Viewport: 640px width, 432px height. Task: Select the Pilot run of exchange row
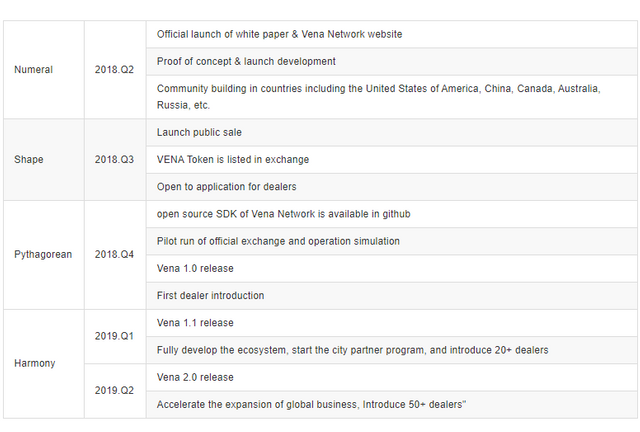pos(278,241)
